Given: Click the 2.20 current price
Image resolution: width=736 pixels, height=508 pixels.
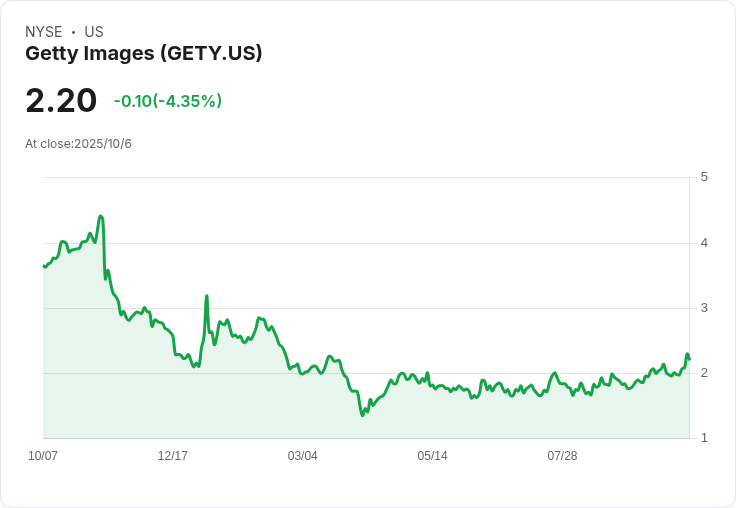Looking at the screenshot, I should [61, 100].
